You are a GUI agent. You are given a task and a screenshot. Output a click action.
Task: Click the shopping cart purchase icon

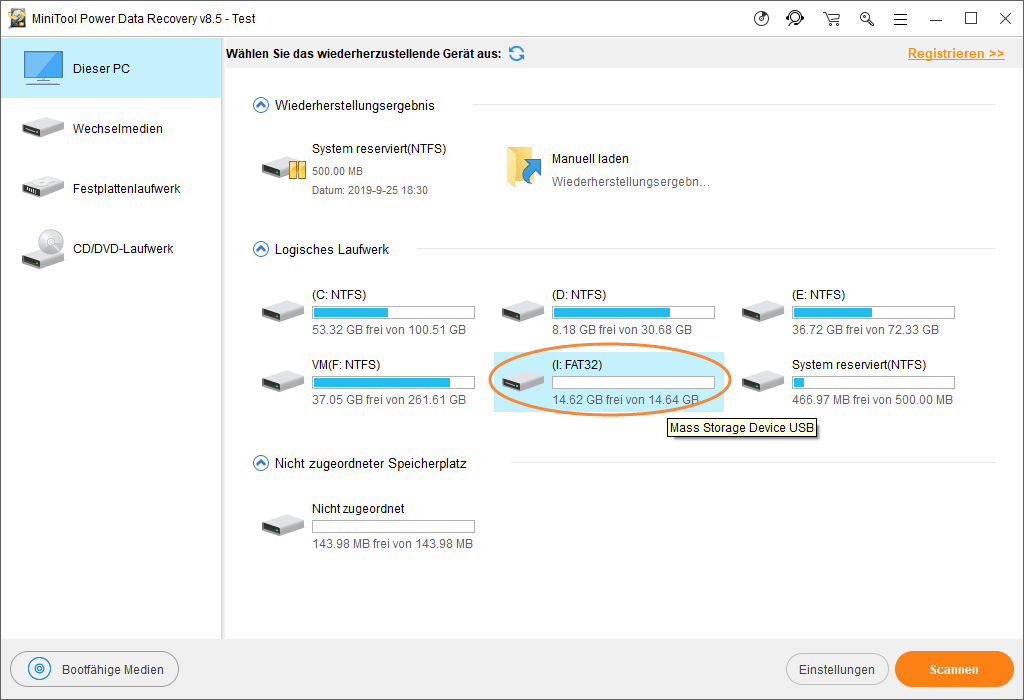click(831, 19)
